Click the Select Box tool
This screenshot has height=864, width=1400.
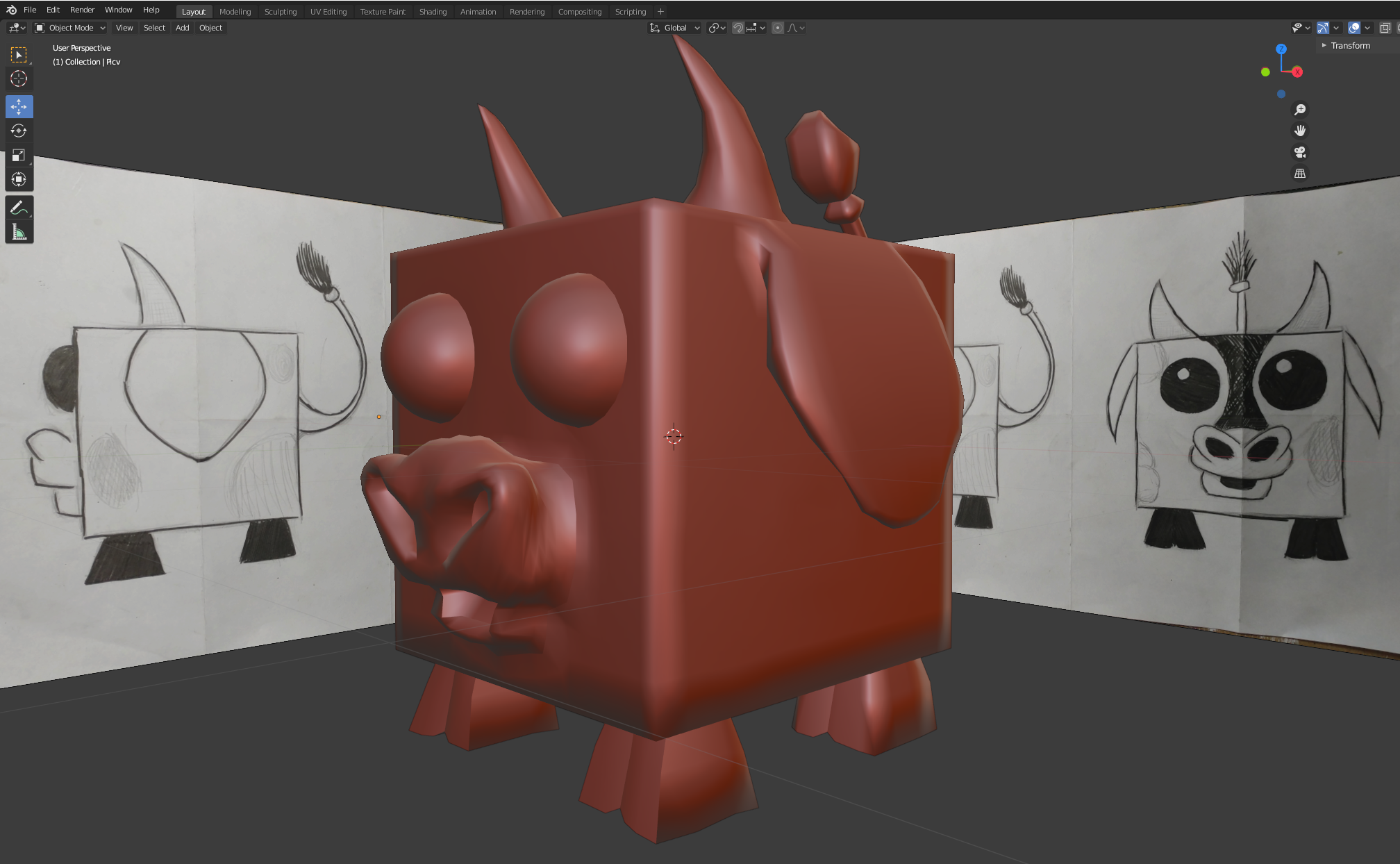click(x=19, y=54)
